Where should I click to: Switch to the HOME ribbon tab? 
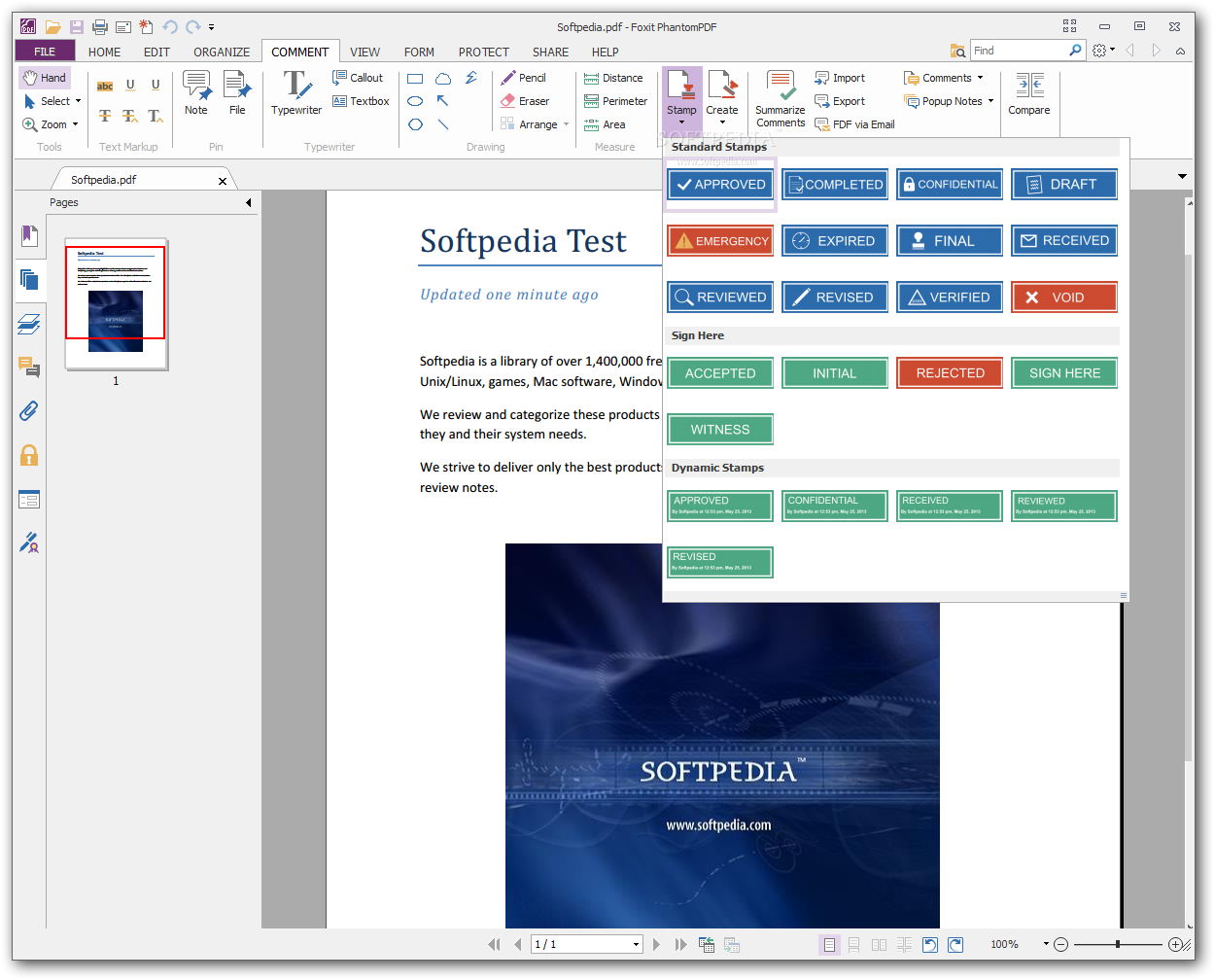point(105,52)
